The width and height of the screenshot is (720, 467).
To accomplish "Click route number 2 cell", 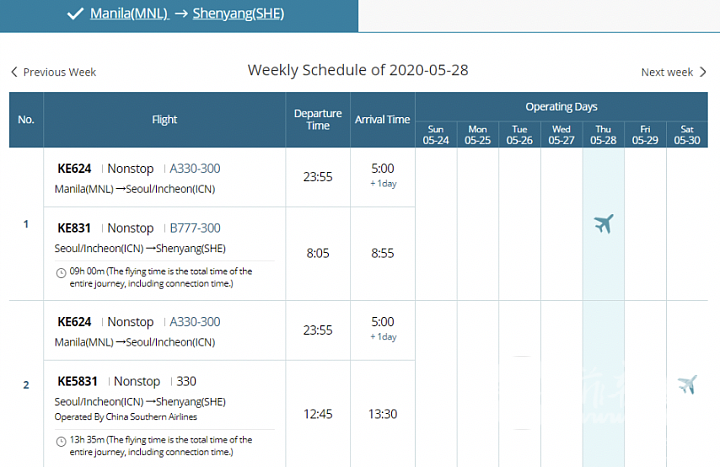I will [26, 385].
